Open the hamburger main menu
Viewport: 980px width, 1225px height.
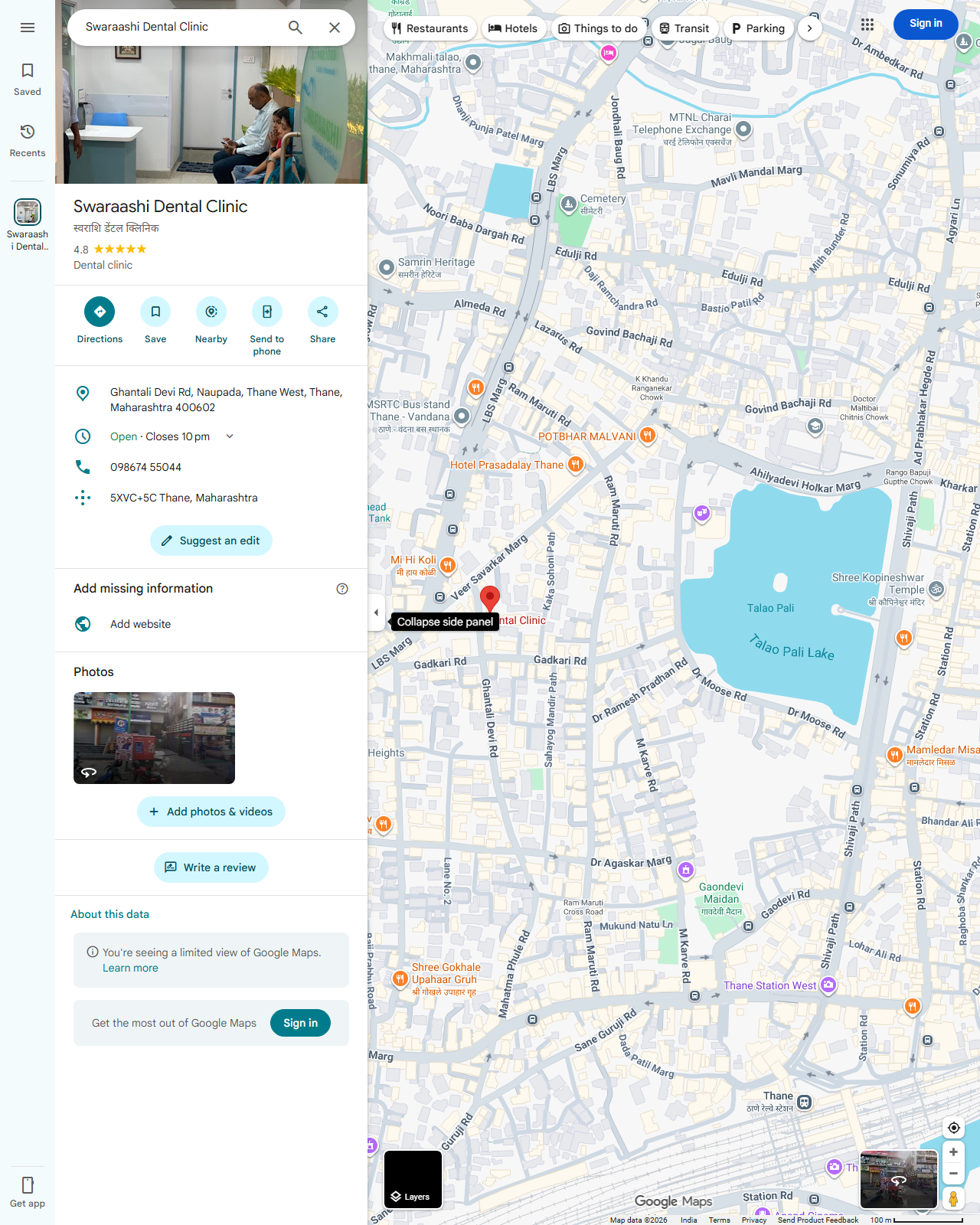coord(28,28)
